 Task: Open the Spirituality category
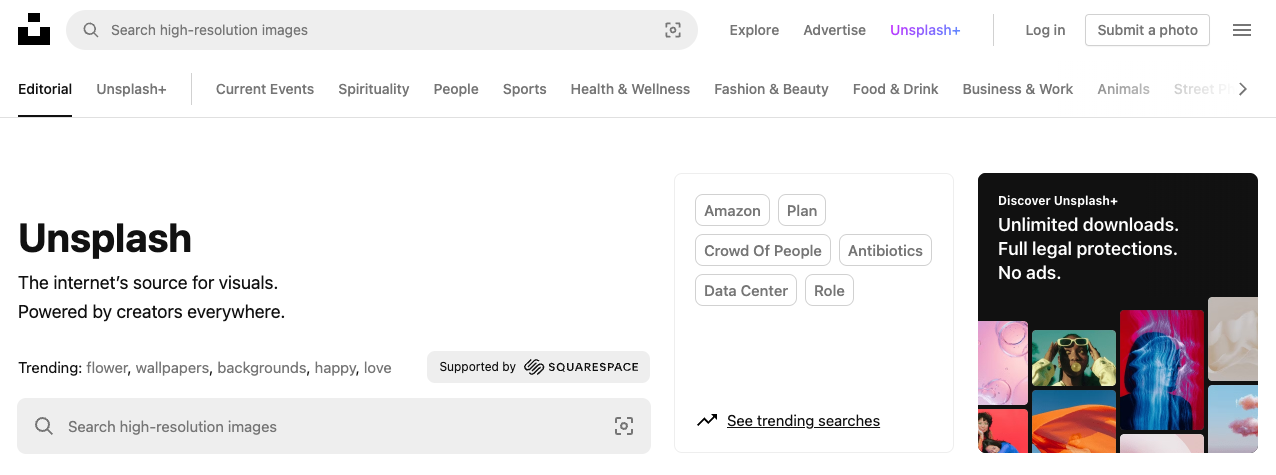point(374,89)
